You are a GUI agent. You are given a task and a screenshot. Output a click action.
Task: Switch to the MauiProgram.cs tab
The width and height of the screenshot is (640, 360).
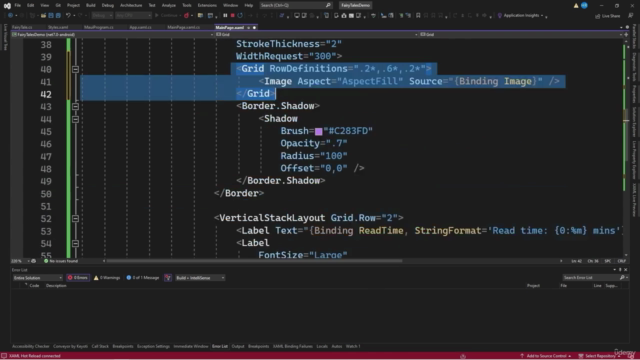pos(99,27)
